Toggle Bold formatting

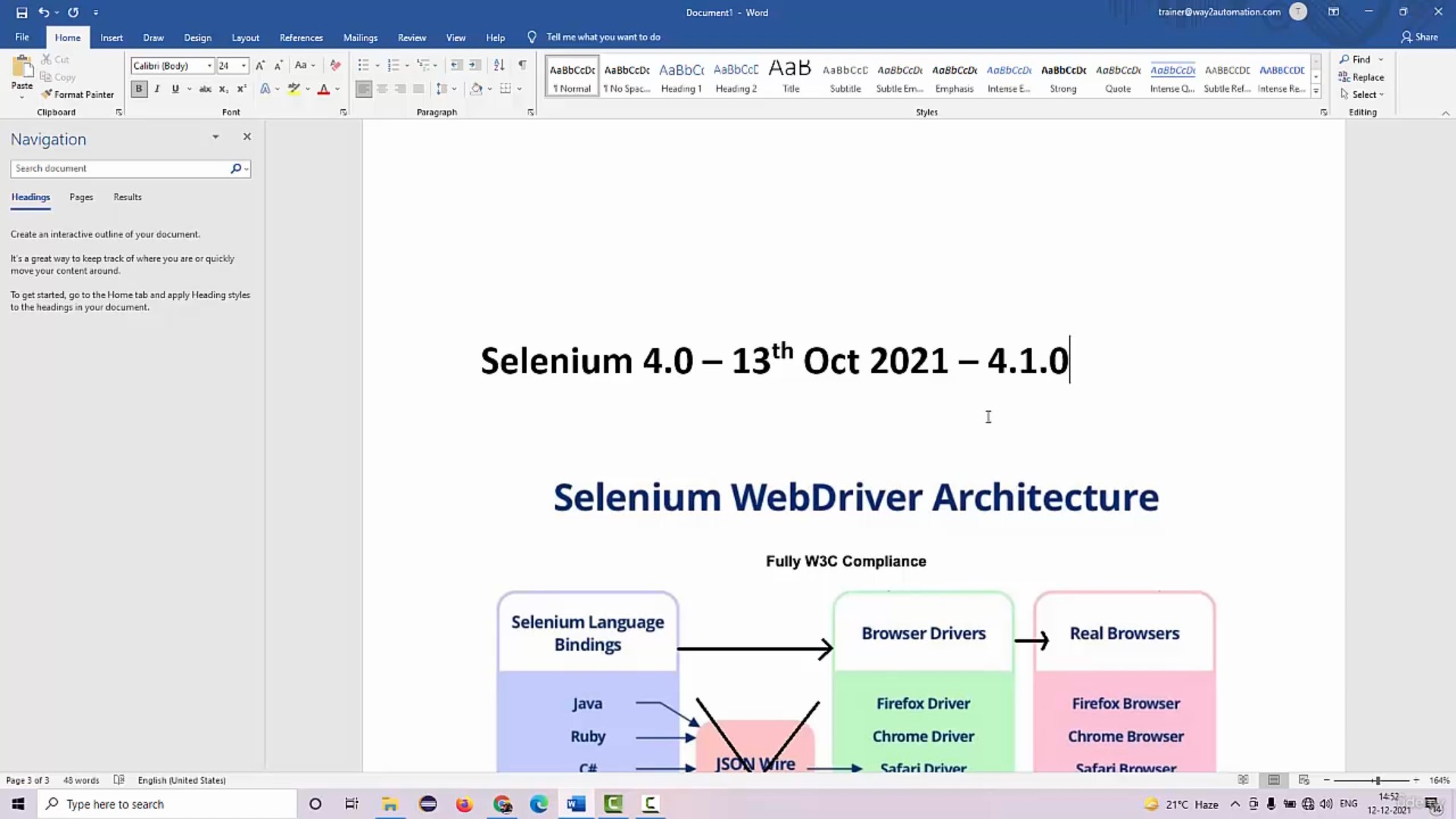(x=139, y=89)
